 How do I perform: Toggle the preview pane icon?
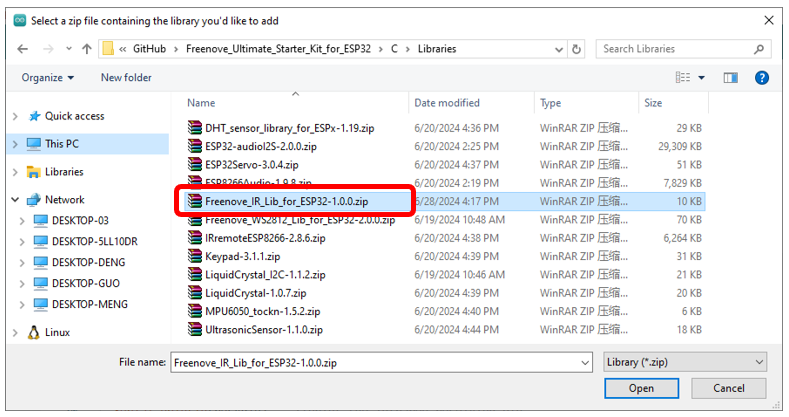(x=731, y=77)
